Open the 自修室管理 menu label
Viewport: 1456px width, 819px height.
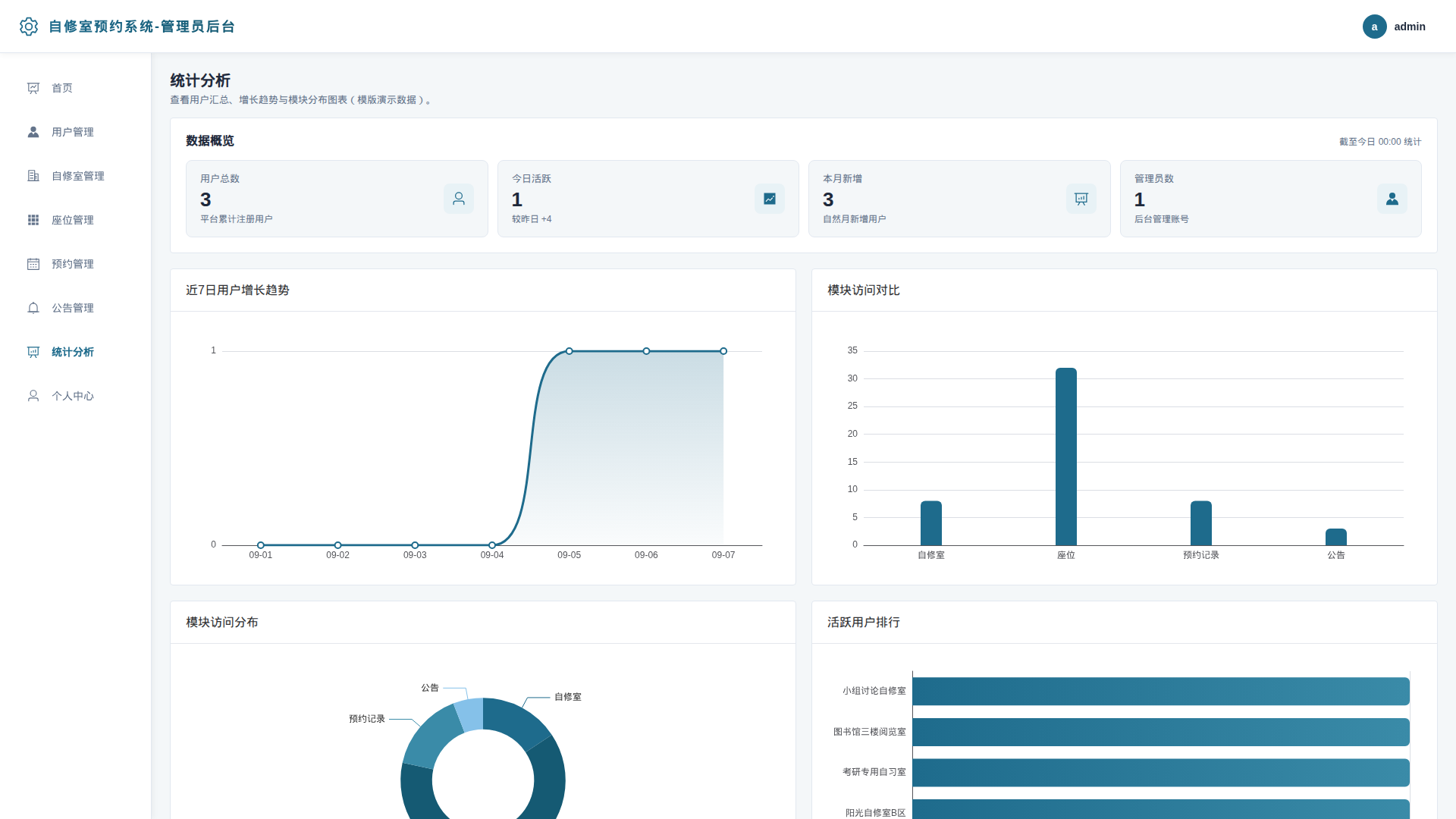click(x=78, y=176)
